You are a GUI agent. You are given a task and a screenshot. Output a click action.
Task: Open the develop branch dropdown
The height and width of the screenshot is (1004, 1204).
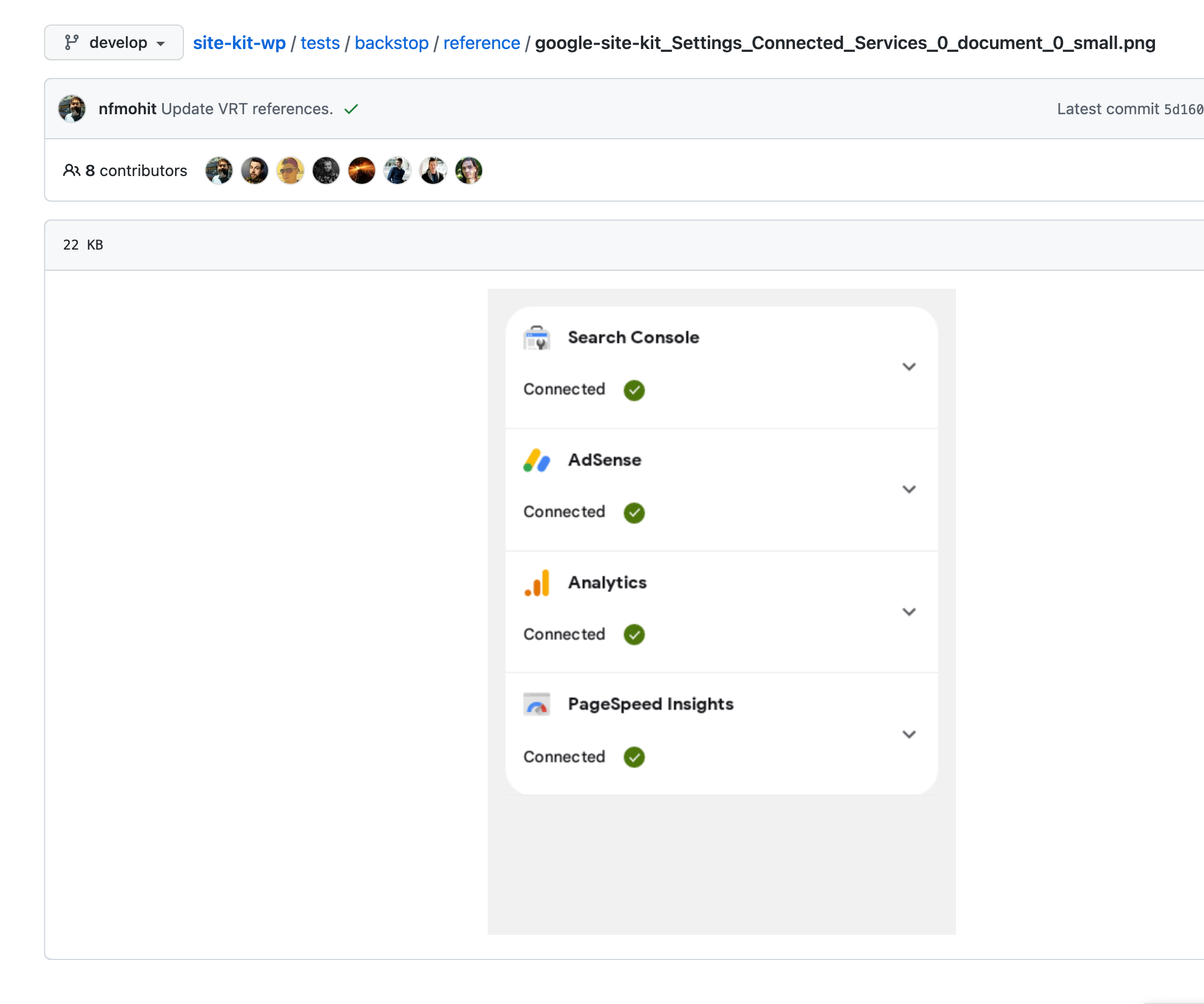tap(114, 42)
